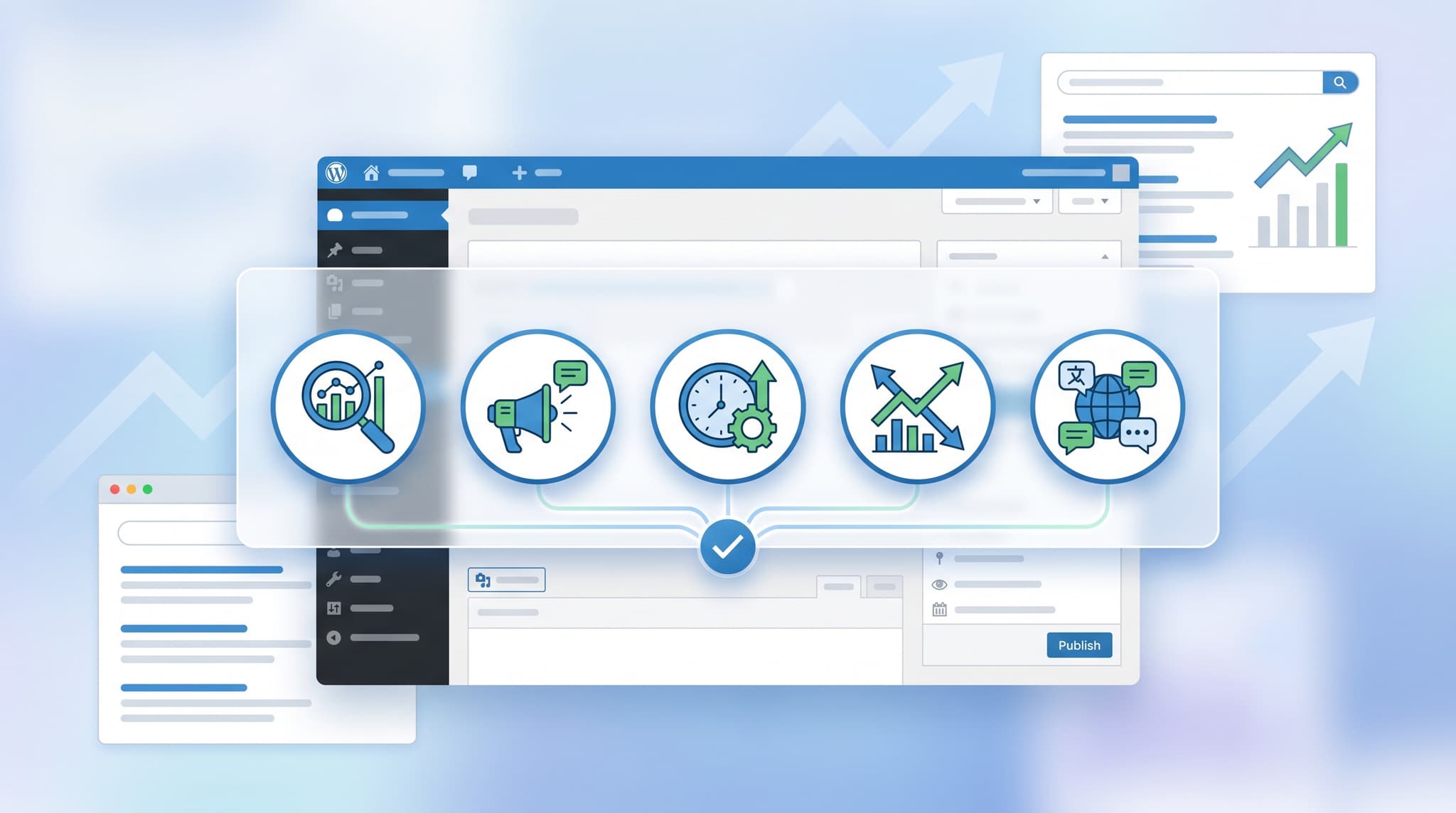Screen dimensions: 1456x813
Task: Click the search field in results window
Action: 1190,83
